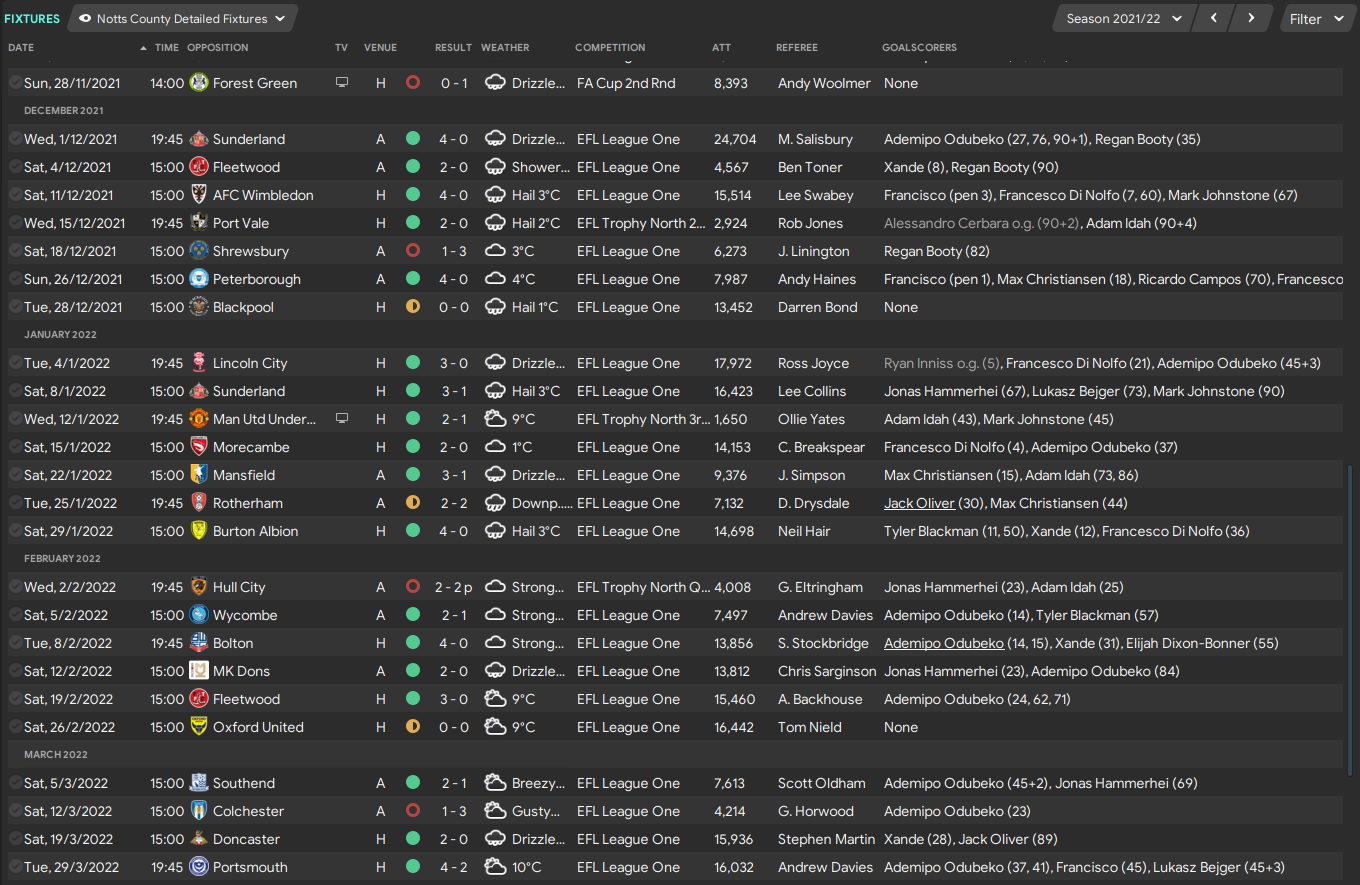
Task: Click the draw indicator on Blackpool row
Action: tap(413, 307)
